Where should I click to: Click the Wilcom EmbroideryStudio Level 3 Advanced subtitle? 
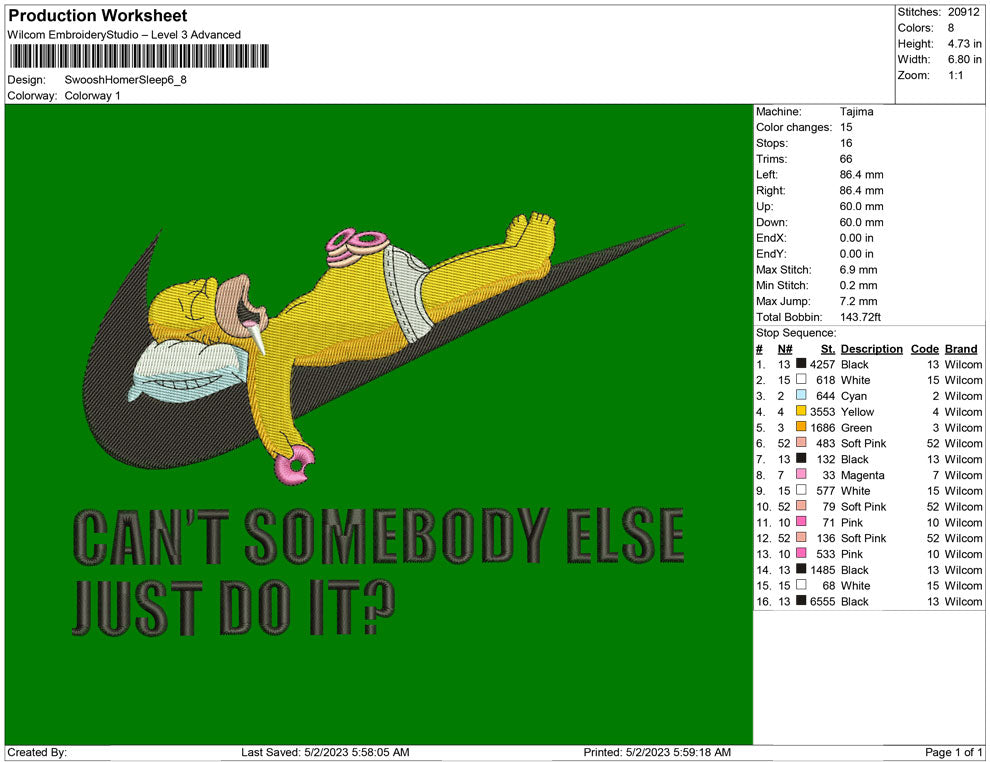tap(124, 35)
